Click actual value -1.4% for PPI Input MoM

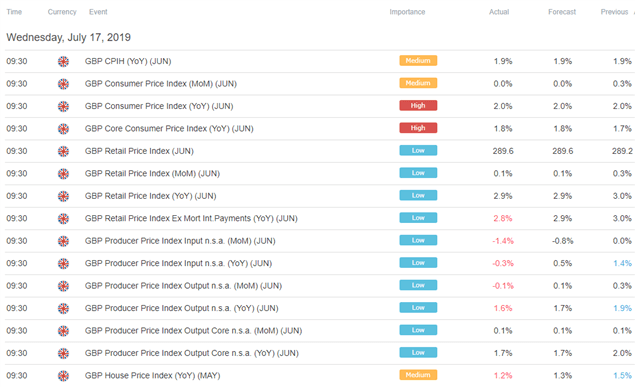[x=503, y=241]
